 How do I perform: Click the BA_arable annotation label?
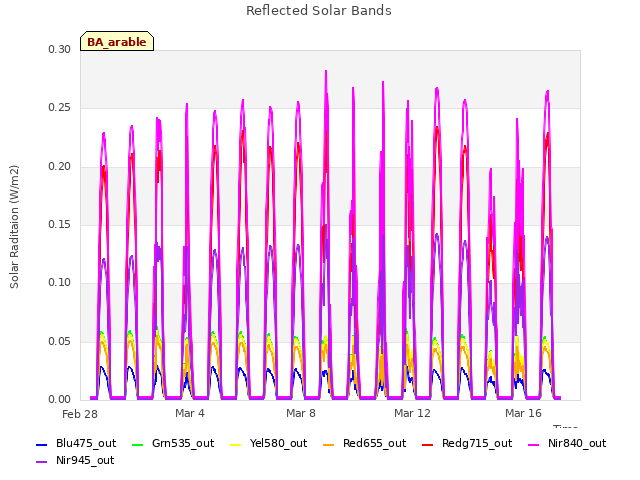pyautogui.click(x=117, y=42)
